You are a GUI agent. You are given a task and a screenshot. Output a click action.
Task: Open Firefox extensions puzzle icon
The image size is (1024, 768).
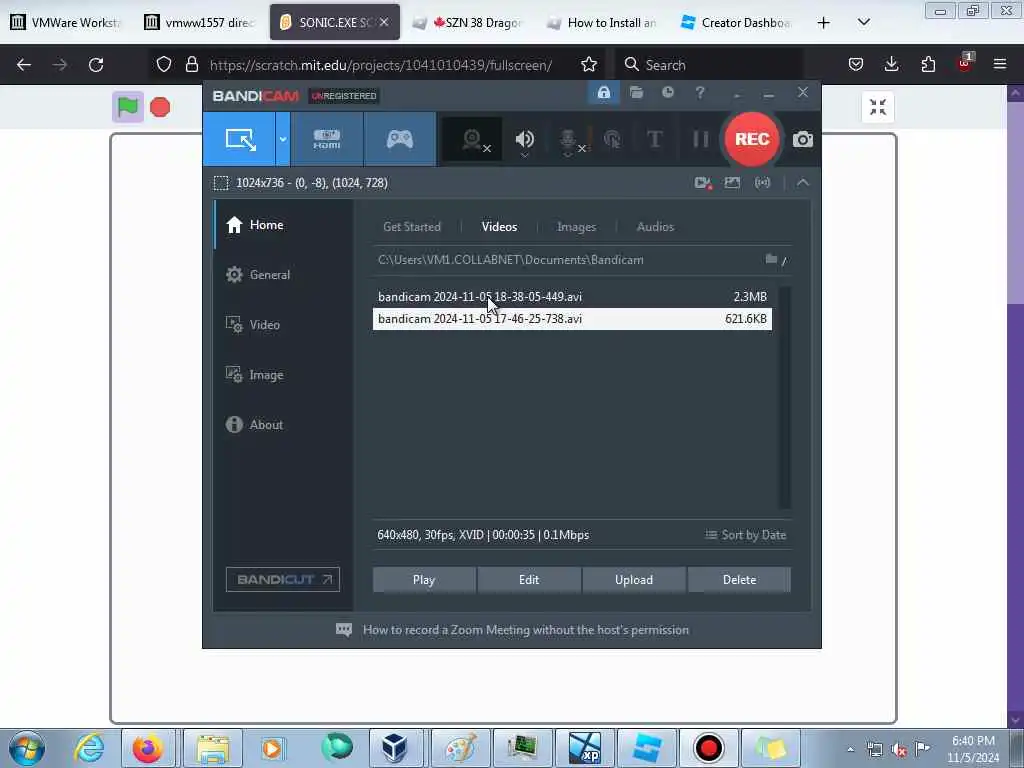(928, 65)
